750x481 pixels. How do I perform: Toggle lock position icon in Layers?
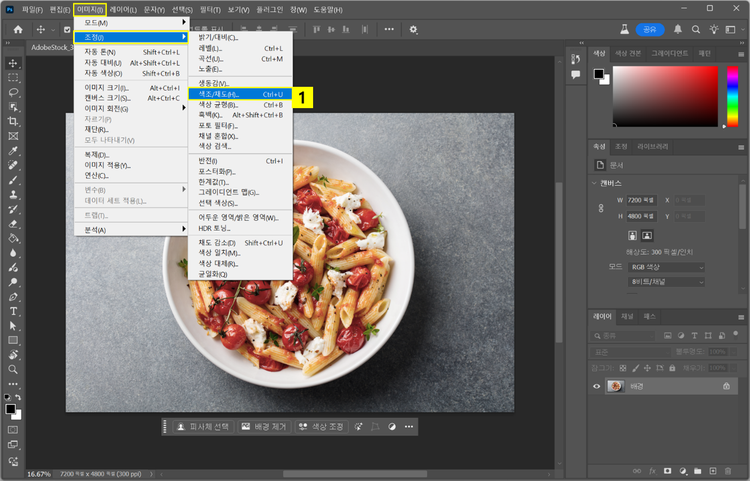(x=647, y=368)
